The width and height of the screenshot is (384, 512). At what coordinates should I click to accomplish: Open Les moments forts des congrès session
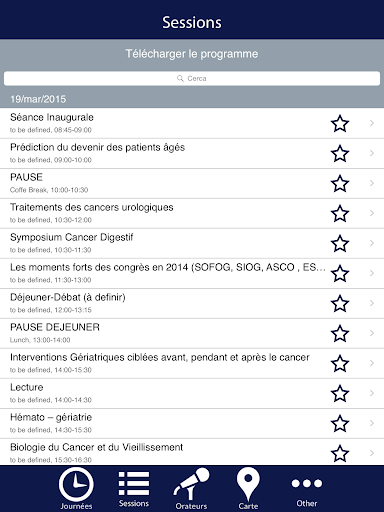point(192,274)
